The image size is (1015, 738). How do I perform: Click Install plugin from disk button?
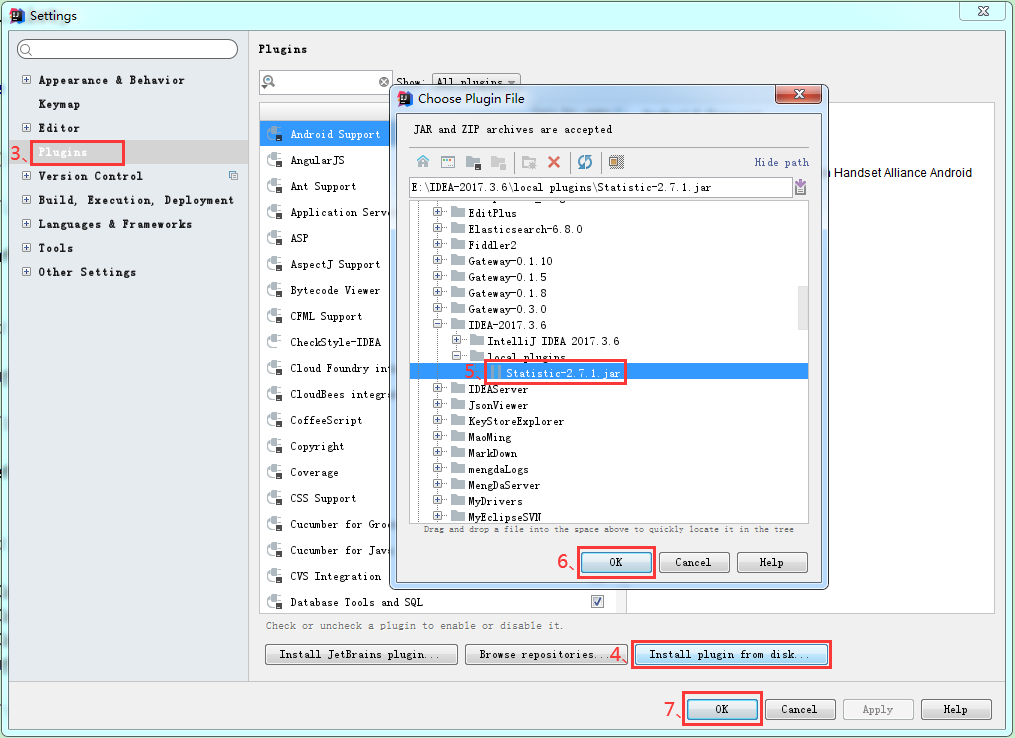coord(730,654)
